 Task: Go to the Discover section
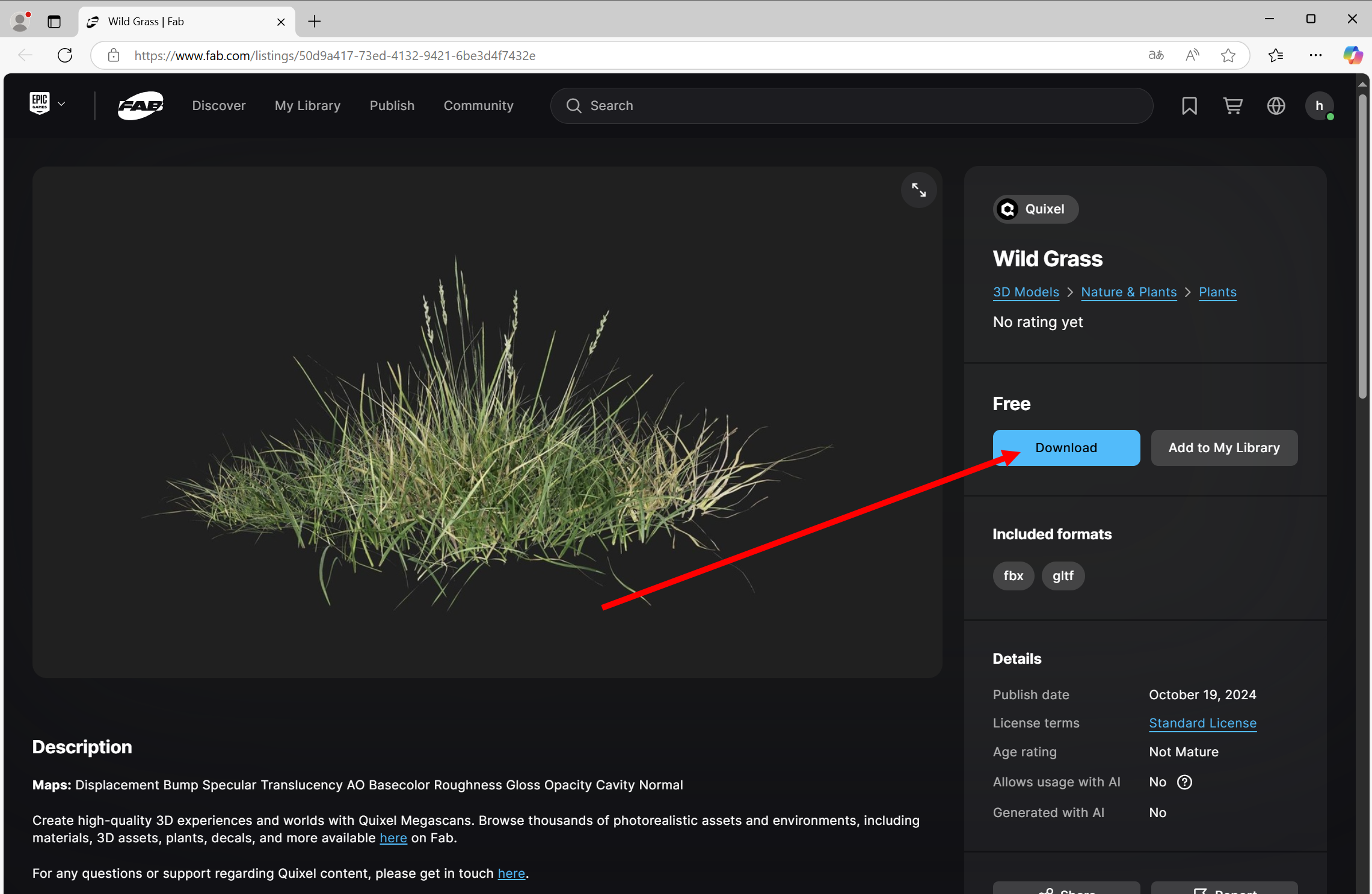(x=218, y=106)
